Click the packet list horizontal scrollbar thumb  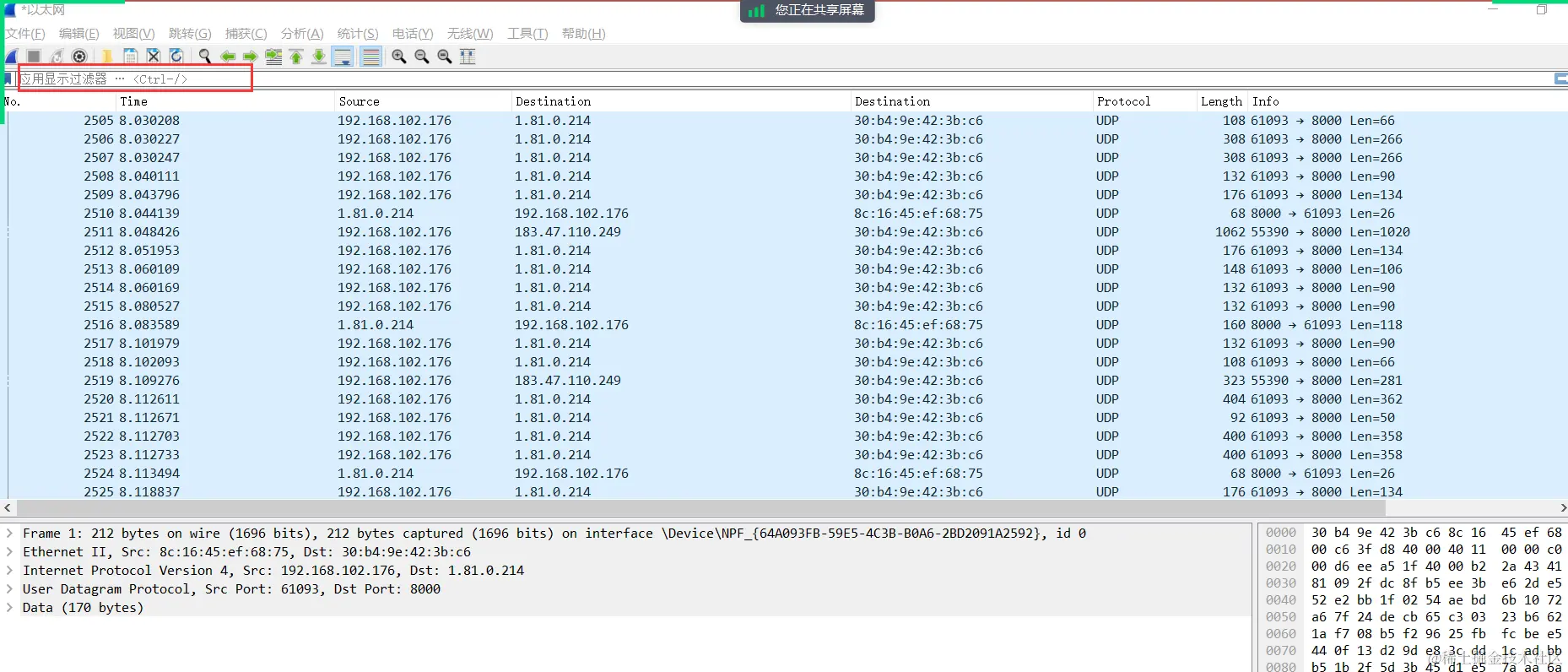coord(700,508)
